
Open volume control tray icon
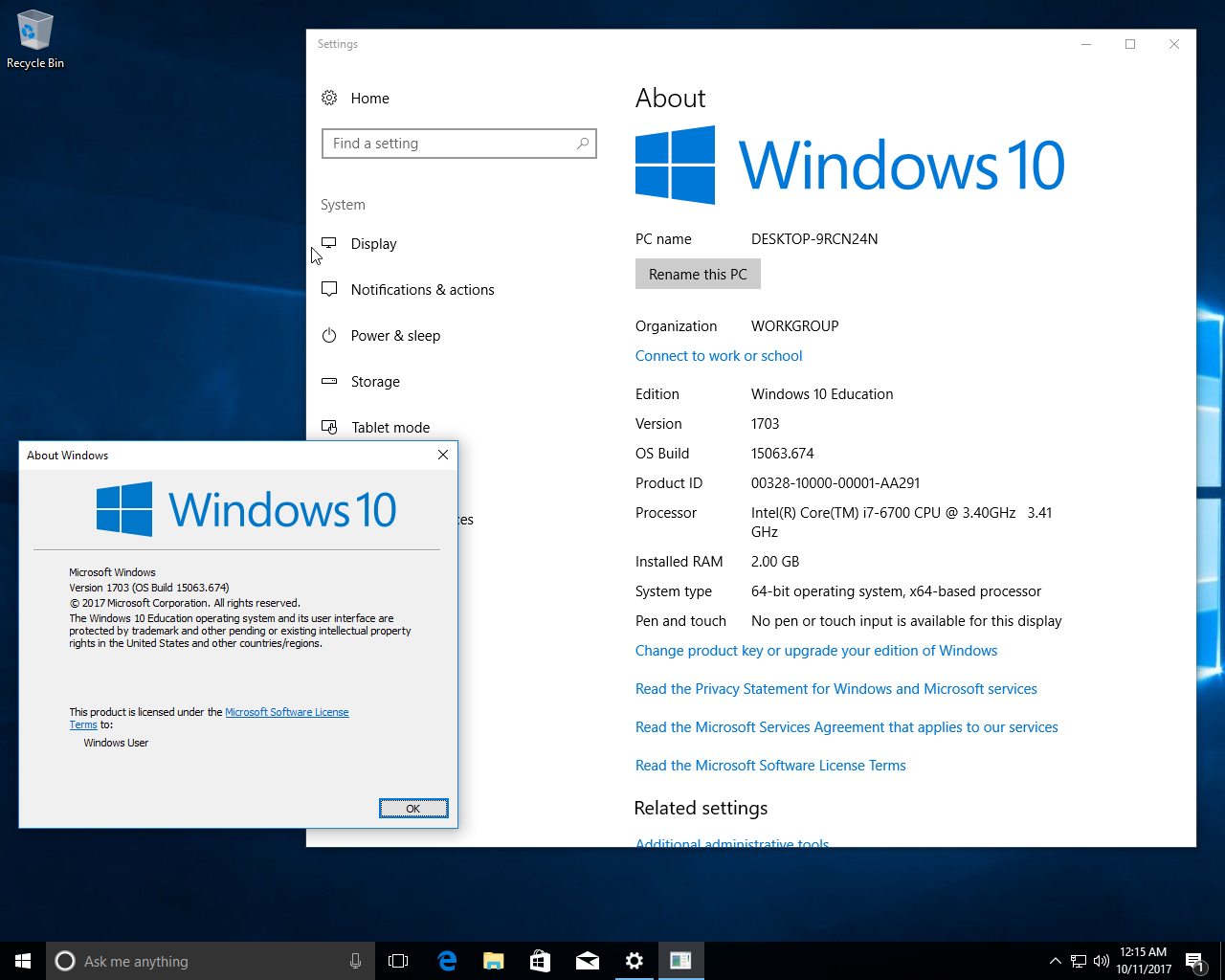[1102, 961]
